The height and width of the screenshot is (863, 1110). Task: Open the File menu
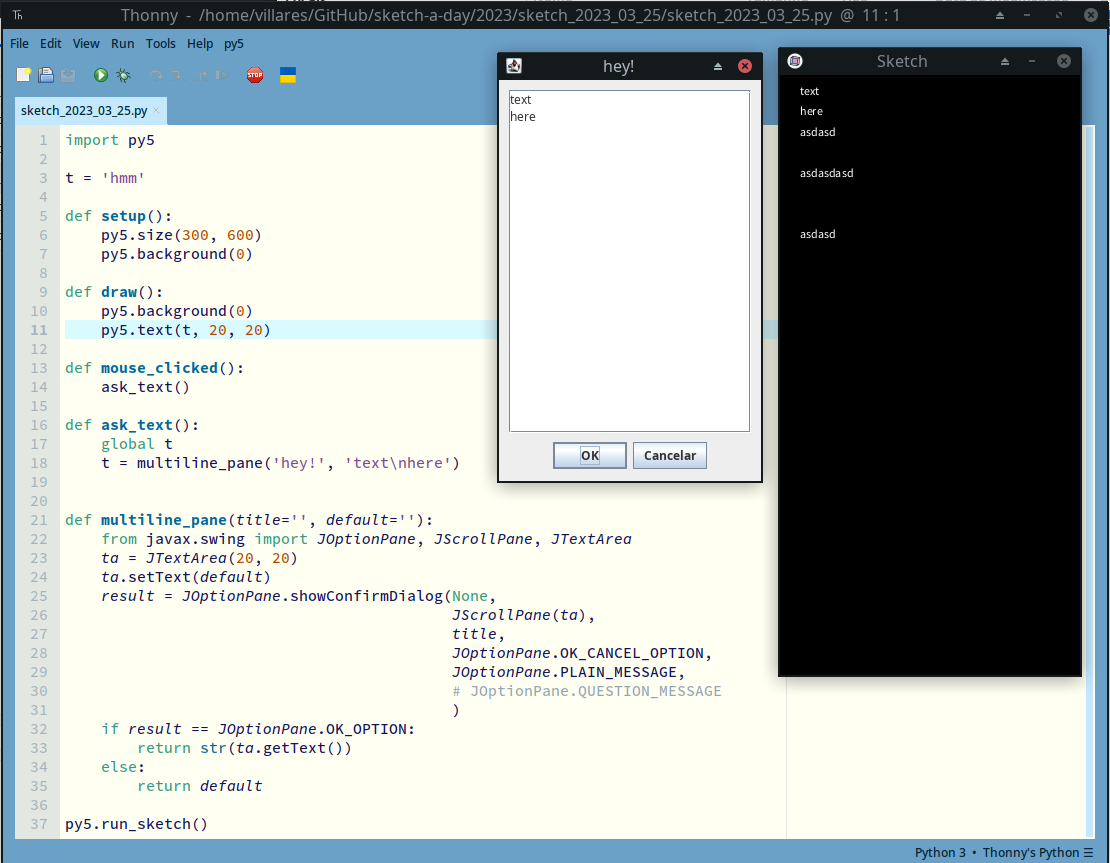[x=19, y=44]
